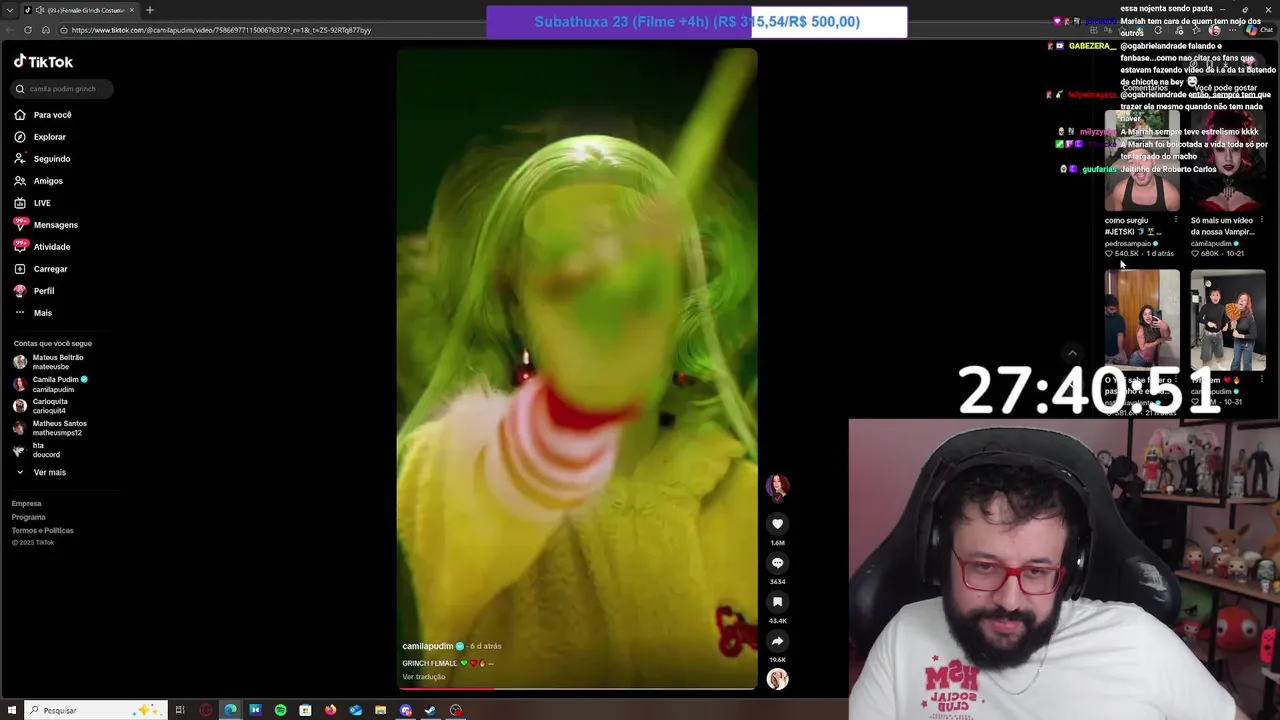Click the scroll-up chevron in right panel
The height and width of the screenshot is (720, 1280).
coord(1072,353)
